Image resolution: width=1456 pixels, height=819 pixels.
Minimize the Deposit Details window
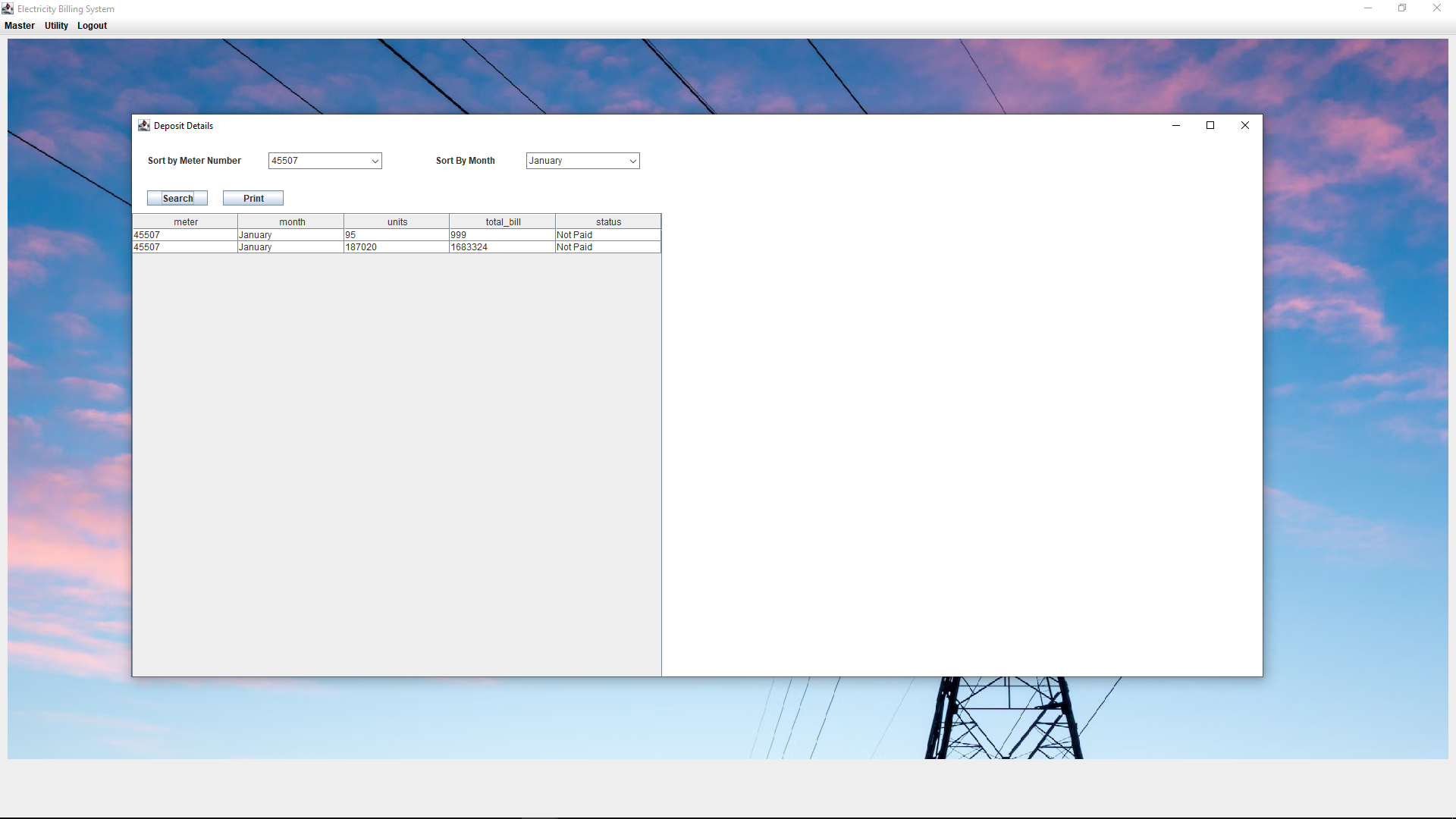tap(1176, 125)
